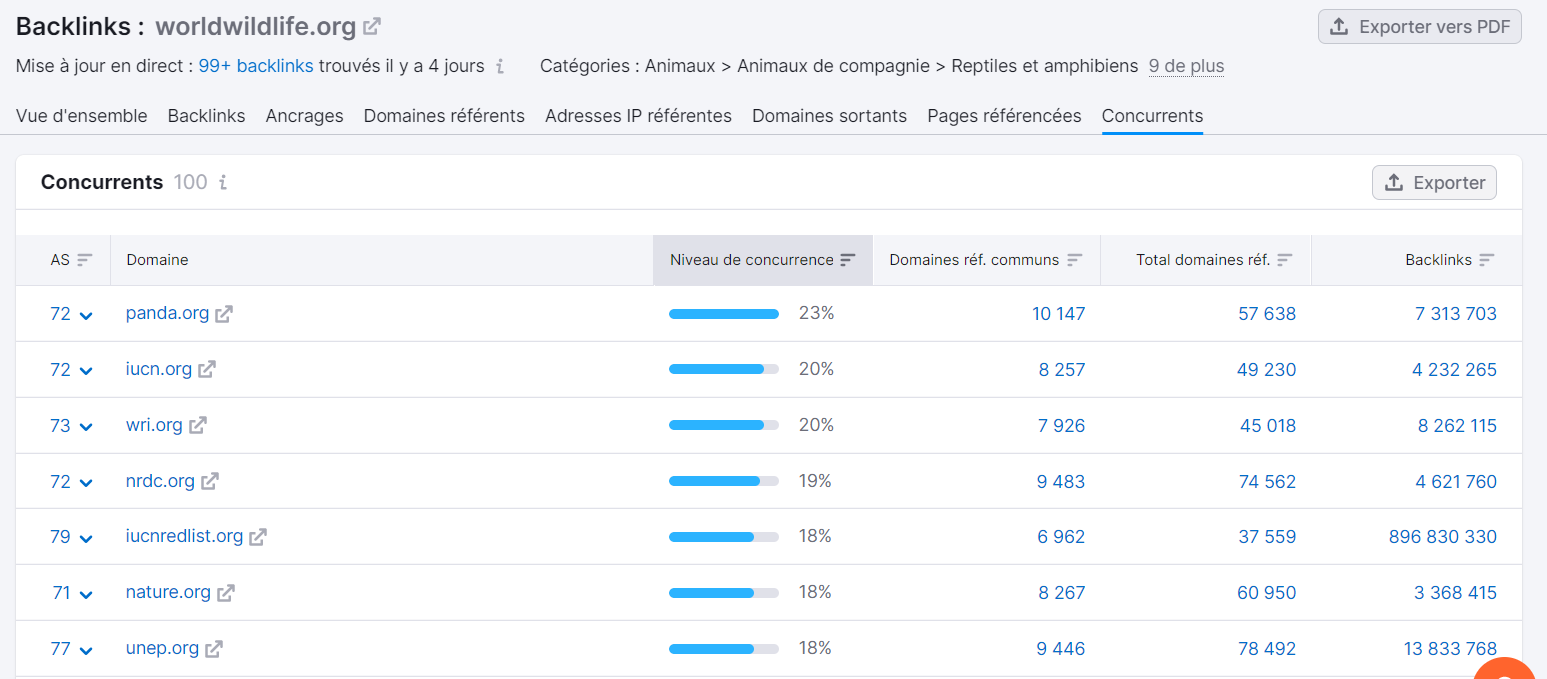Image resolution: width=1547 pixels, height=679 pixels.
Task: Click the sort icon on Backlinks column
Action: pos(1488,259)
